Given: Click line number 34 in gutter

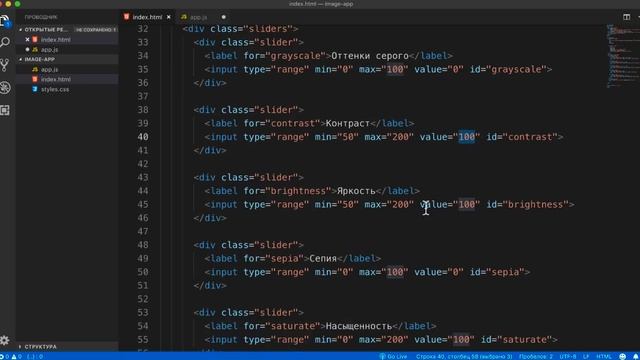Looking at the screenshot, I should tap(143, 56).
